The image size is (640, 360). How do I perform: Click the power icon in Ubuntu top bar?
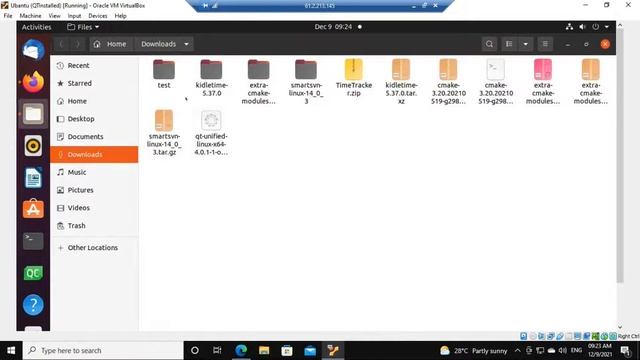[596, 27]
